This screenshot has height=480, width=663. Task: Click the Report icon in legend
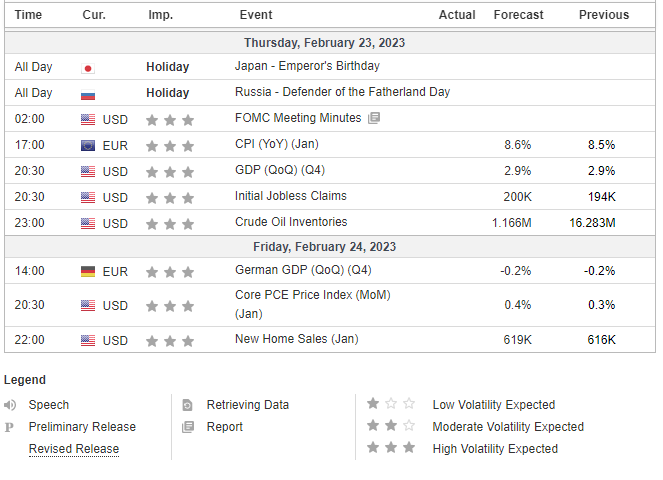(x=187, y=427)
